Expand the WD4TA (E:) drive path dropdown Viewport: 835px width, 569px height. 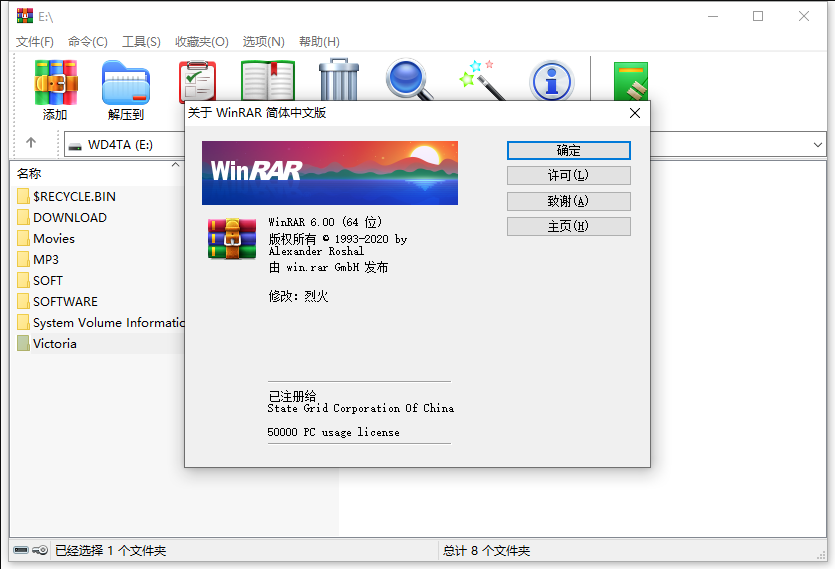pos(817,145)
